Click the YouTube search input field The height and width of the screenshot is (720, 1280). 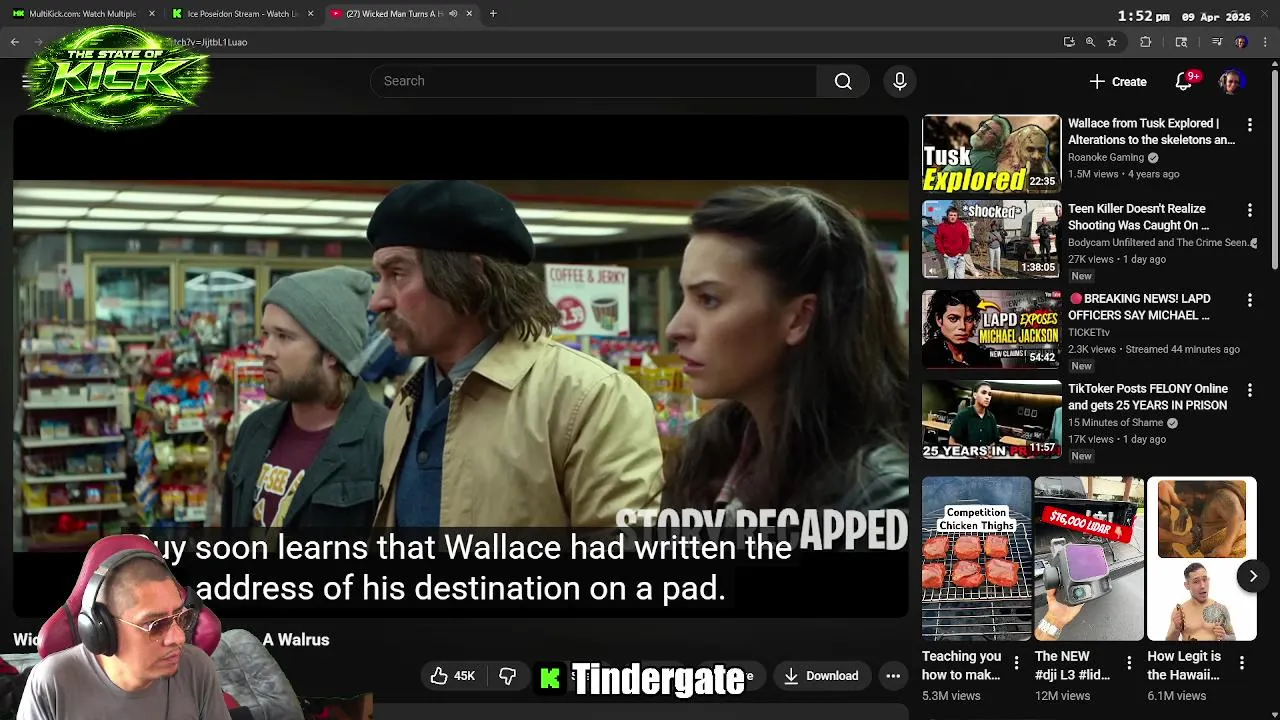[593, 81]
